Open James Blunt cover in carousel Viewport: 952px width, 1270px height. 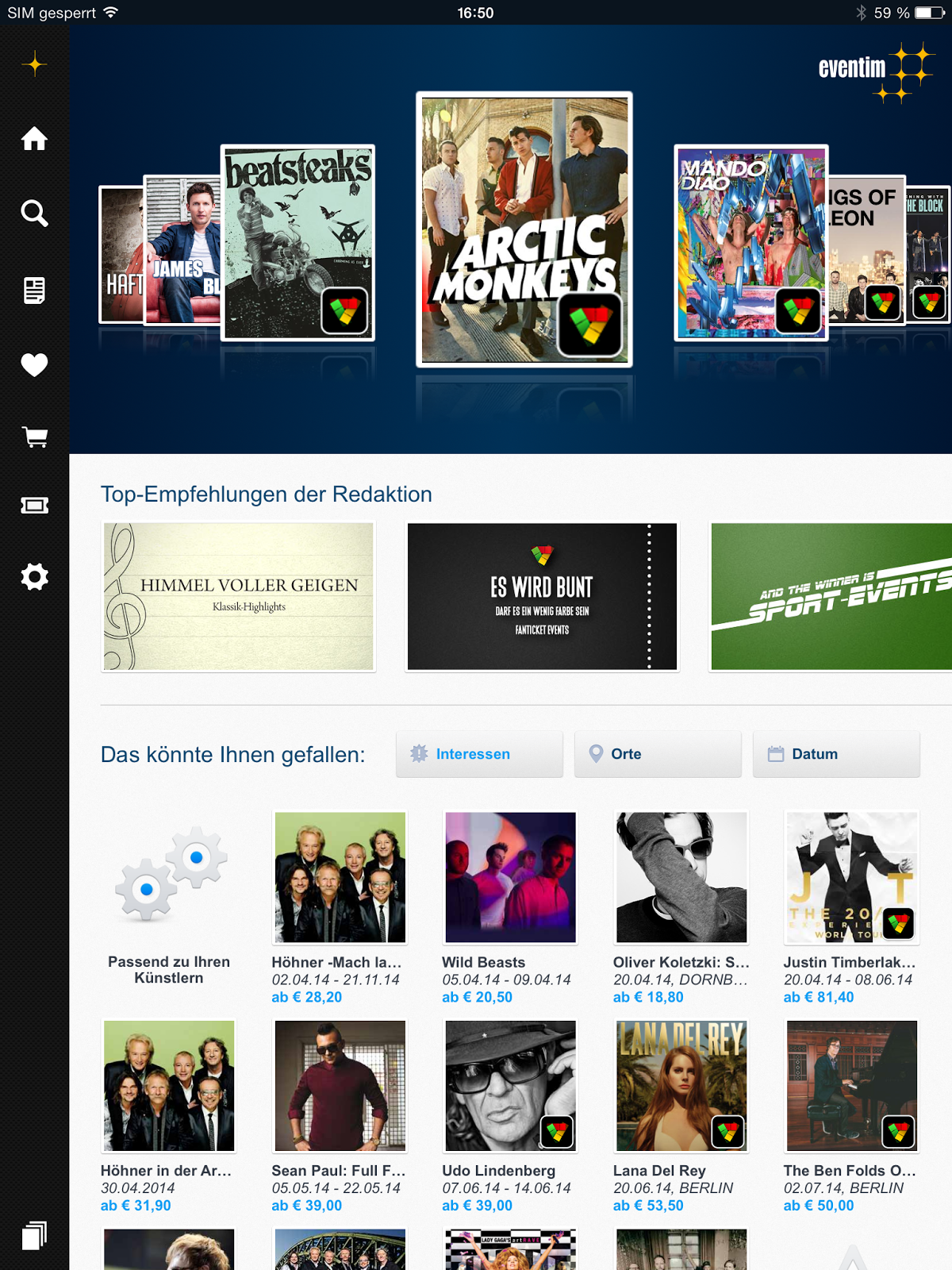coord(182,250)
